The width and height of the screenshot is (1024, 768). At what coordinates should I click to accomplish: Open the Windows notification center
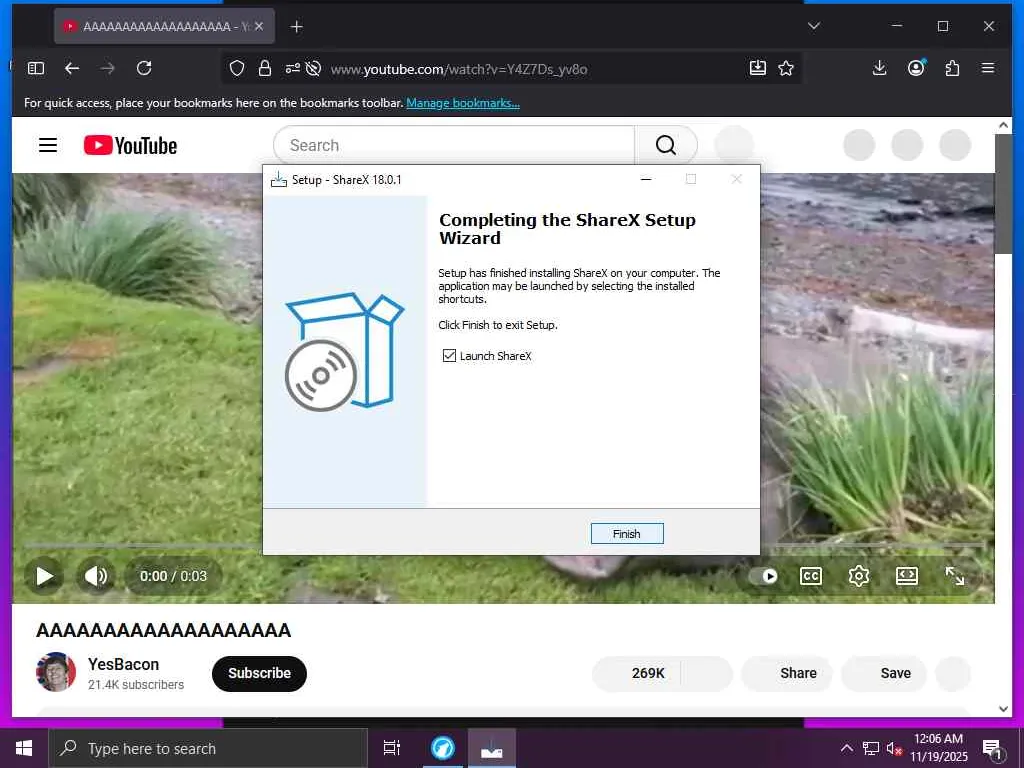pos(993,748)
